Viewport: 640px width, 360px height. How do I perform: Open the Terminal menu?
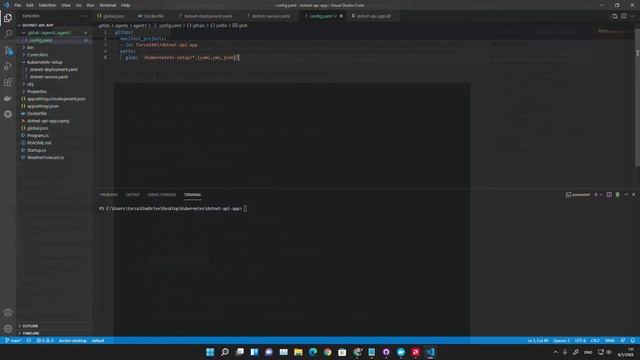click(108, 5)
